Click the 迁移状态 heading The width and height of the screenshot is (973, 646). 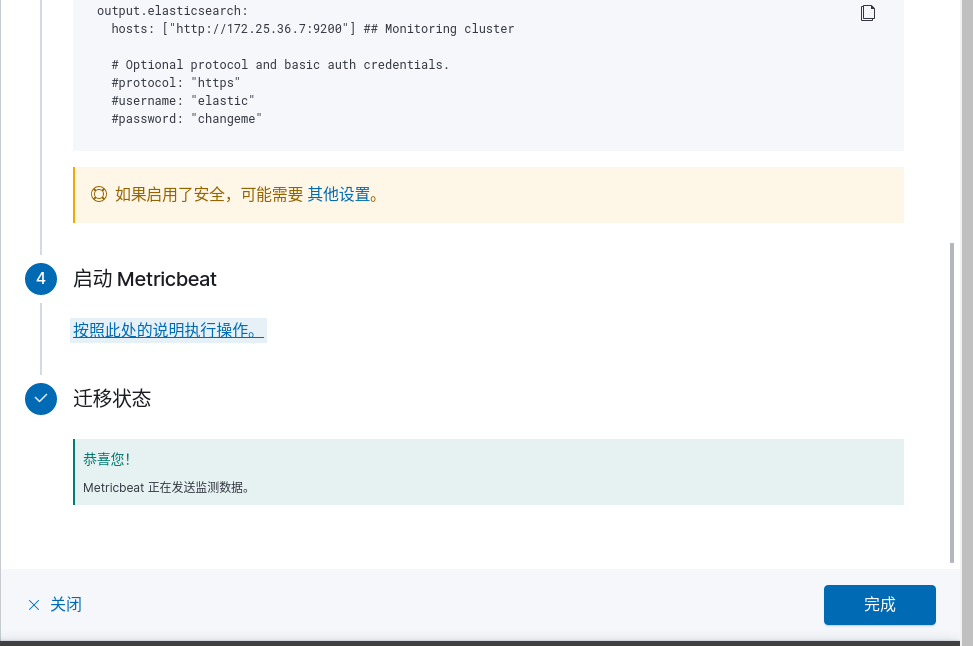click(112, 398)
